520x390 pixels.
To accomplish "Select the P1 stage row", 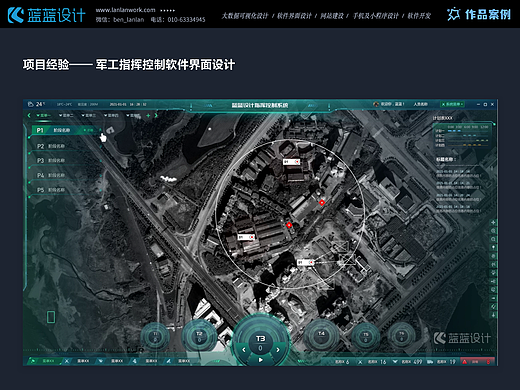I will (66, 130).
